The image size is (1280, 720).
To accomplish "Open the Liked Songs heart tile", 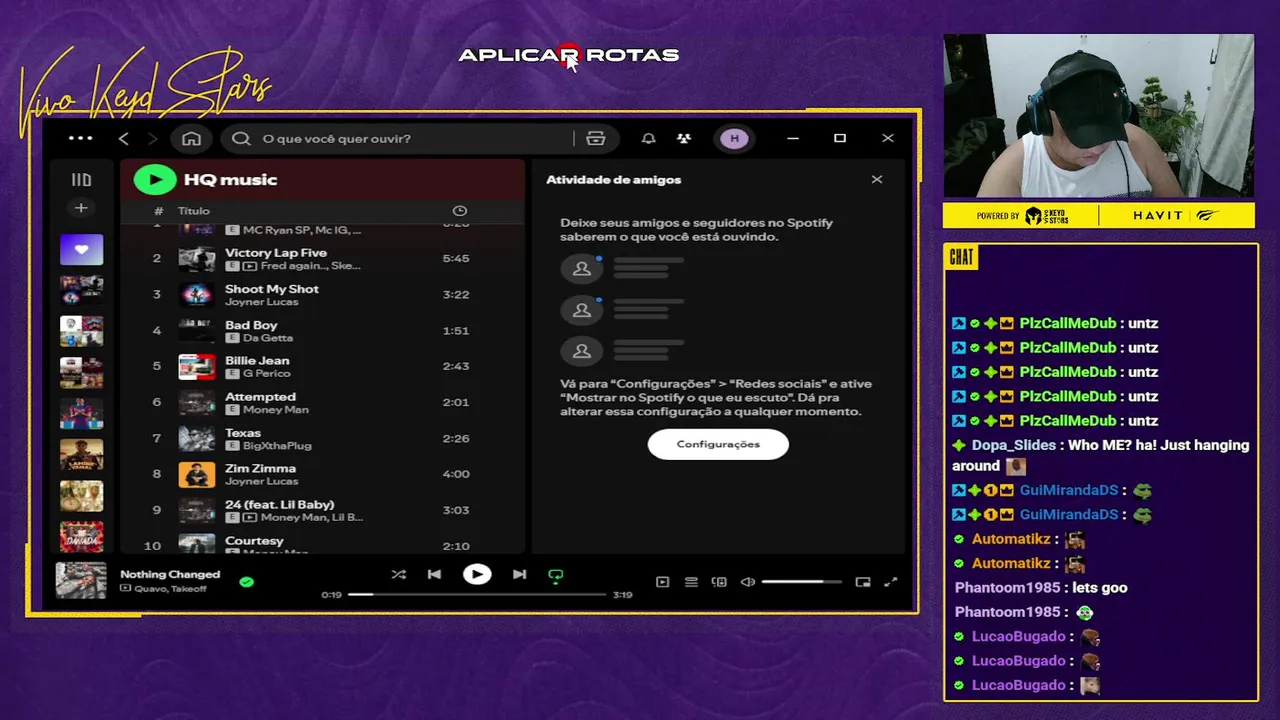I will pos(81,249).
